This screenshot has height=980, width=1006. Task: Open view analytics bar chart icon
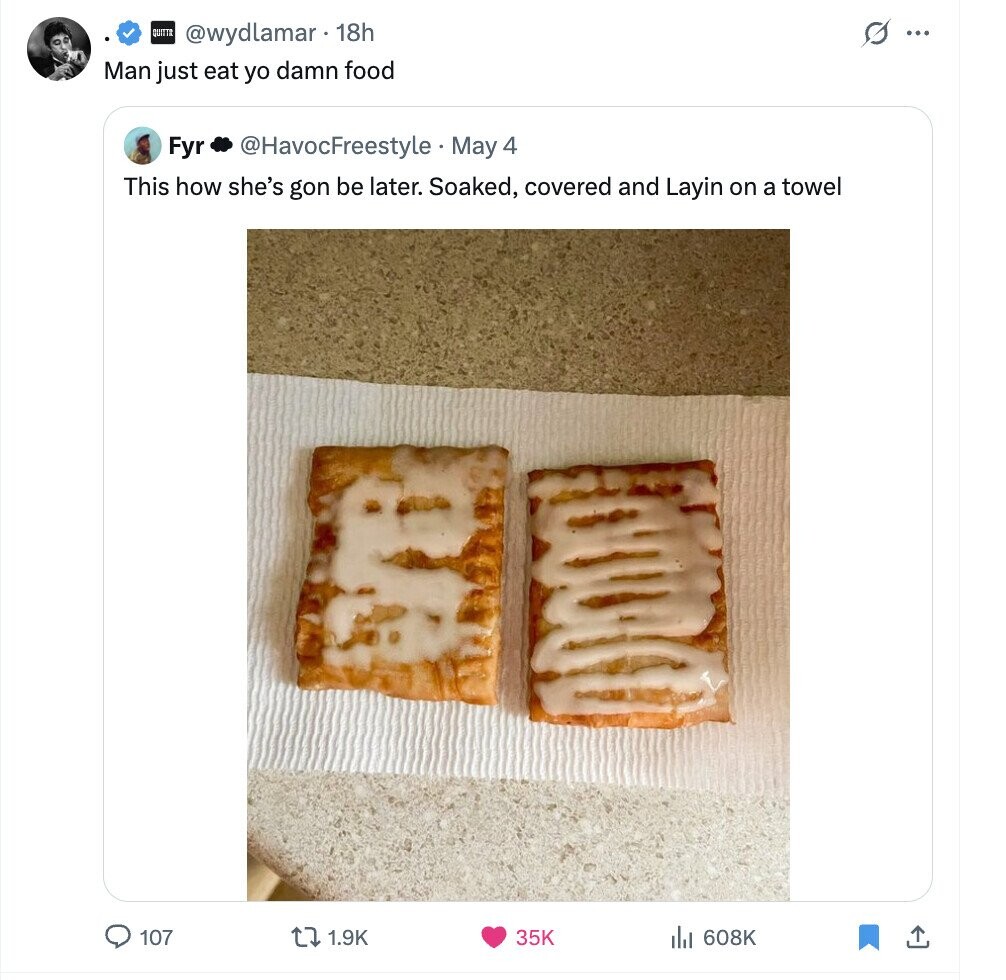coord(680,937)
